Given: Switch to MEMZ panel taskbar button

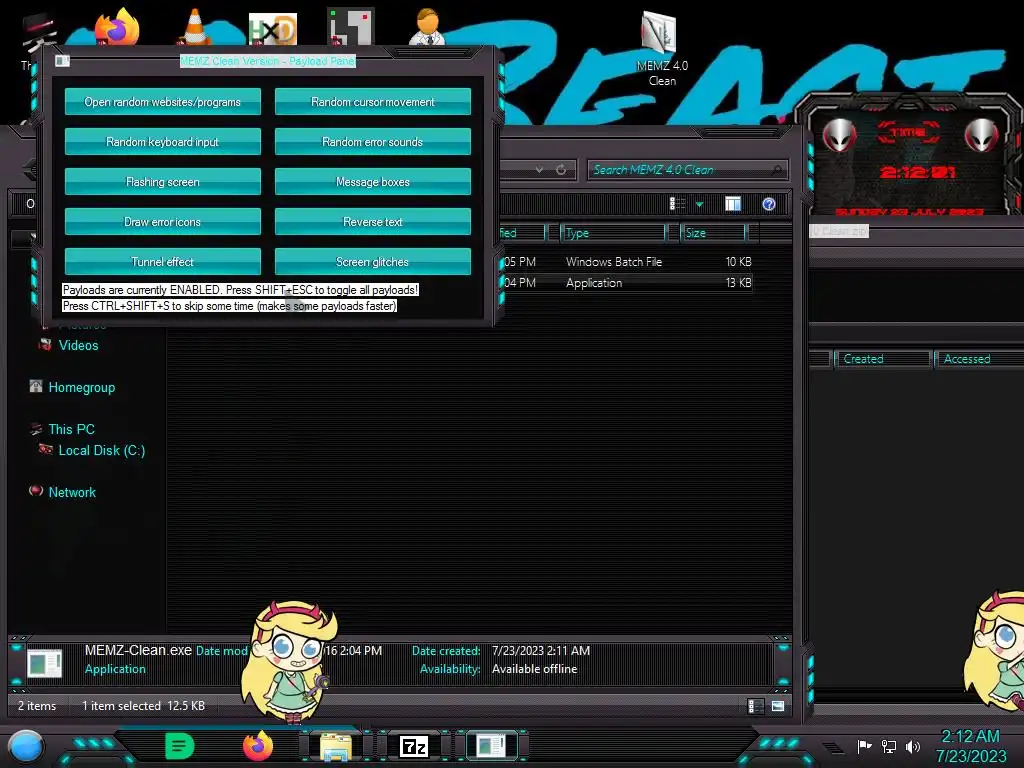Looking at the screenshot, I should pyautogui.click(x=491, y=746).
